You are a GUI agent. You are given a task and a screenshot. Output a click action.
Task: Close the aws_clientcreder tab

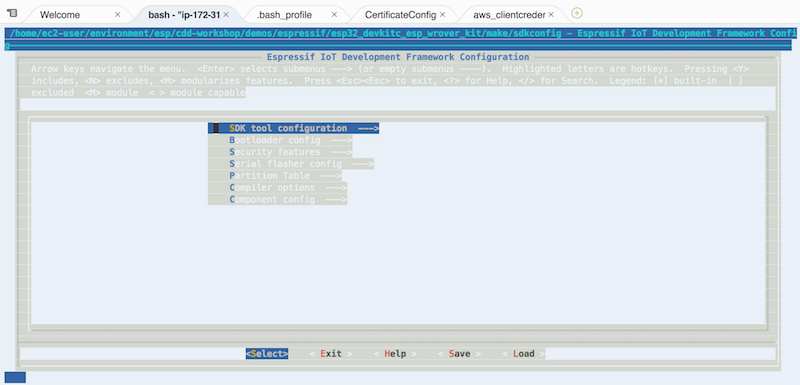(551, 15)
